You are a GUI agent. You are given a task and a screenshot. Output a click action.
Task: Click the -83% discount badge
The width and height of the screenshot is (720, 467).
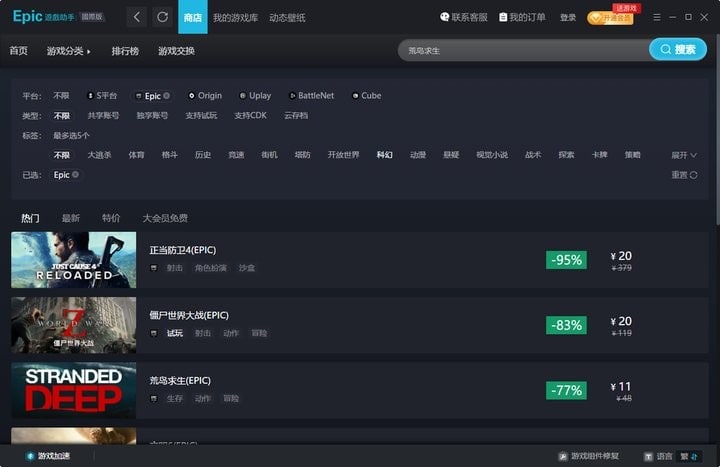(x=566, y=325)
